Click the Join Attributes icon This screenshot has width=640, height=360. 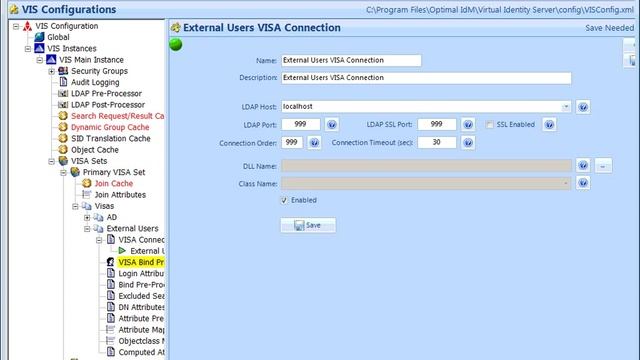pyautogui.click(x=87, y=195)
